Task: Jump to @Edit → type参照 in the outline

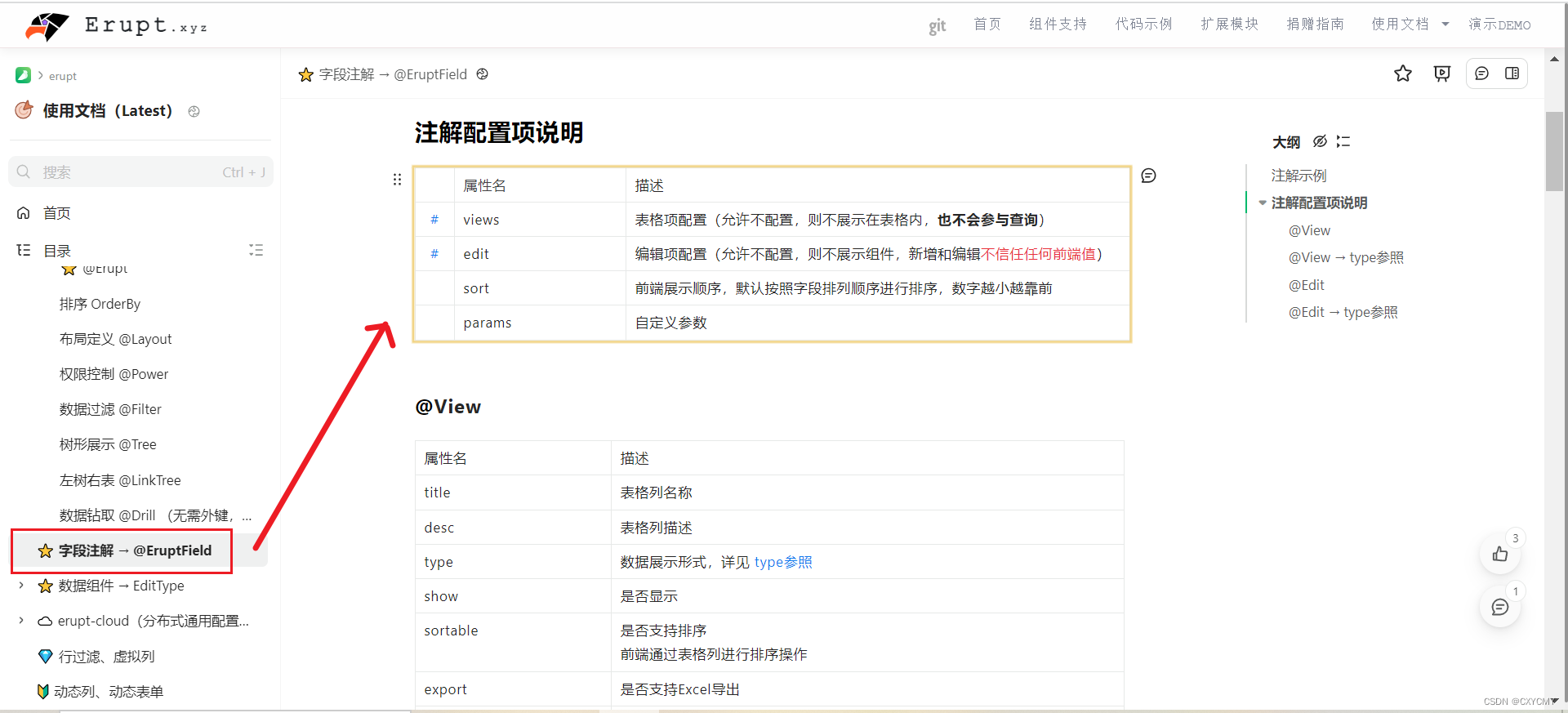Action: point(1343,312)
